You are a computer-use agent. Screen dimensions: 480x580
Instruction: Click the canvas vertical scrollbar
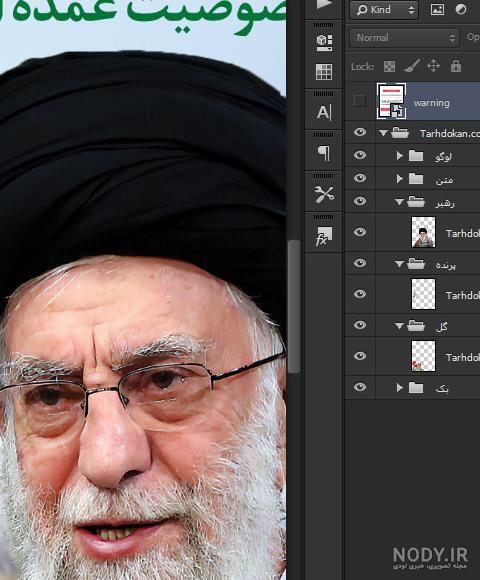pos(294,306)
